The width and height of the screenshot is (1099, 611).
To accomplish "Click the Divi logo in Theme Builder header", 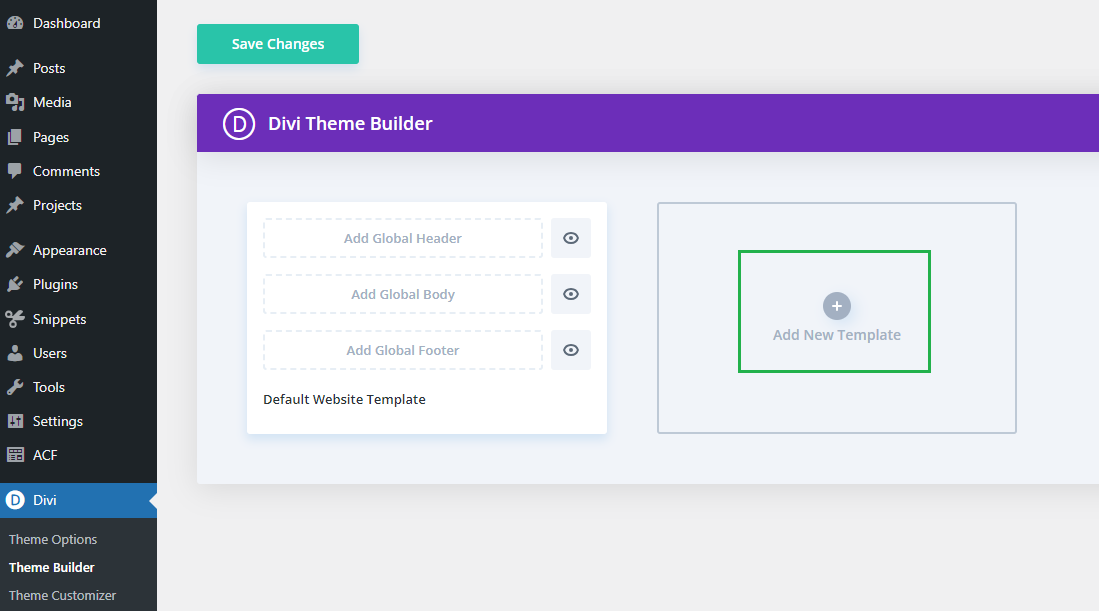I will coord(239,124).
